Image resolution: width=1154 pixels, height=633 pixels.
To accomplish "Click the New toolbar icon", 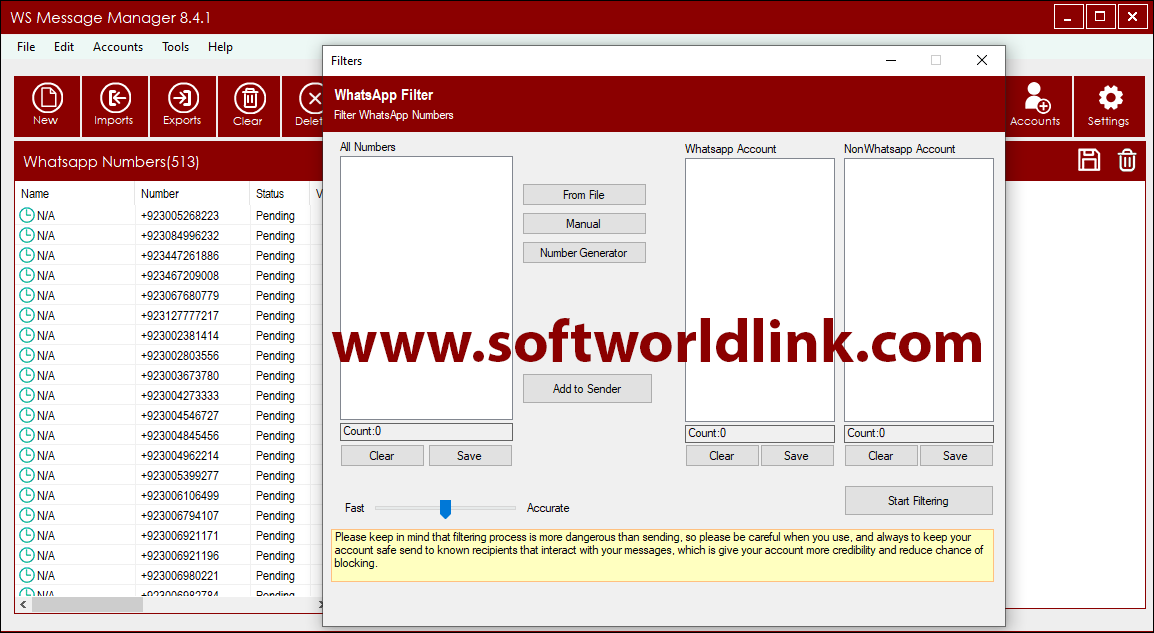I will coord(47,106).
